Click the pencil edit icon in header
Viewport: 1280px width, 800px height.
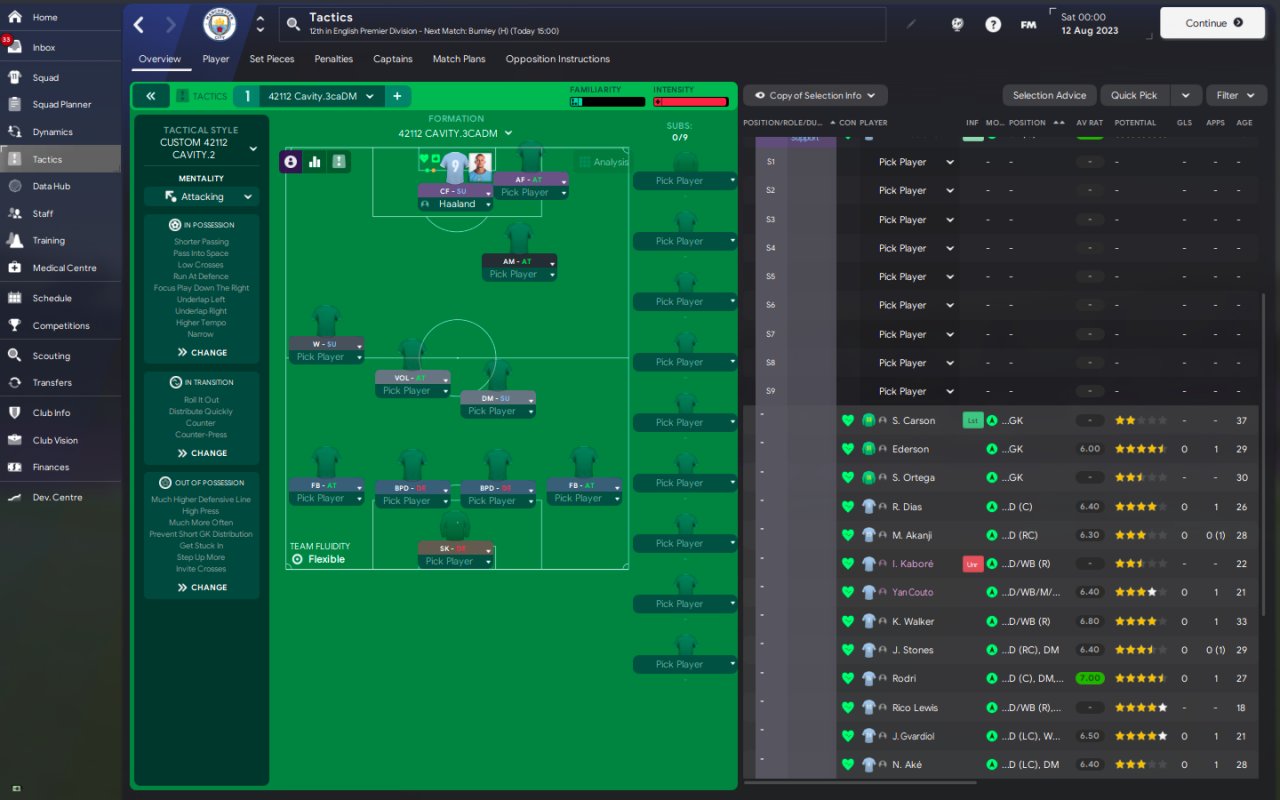pos(910,24)
